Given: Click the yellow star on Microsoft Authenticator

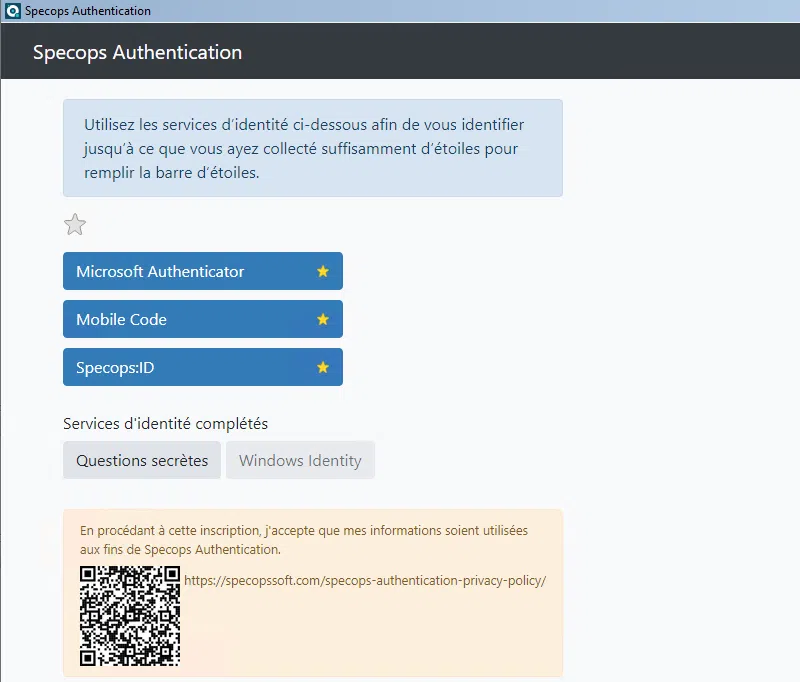Looking at the screenshot, I should pos(323,271).
